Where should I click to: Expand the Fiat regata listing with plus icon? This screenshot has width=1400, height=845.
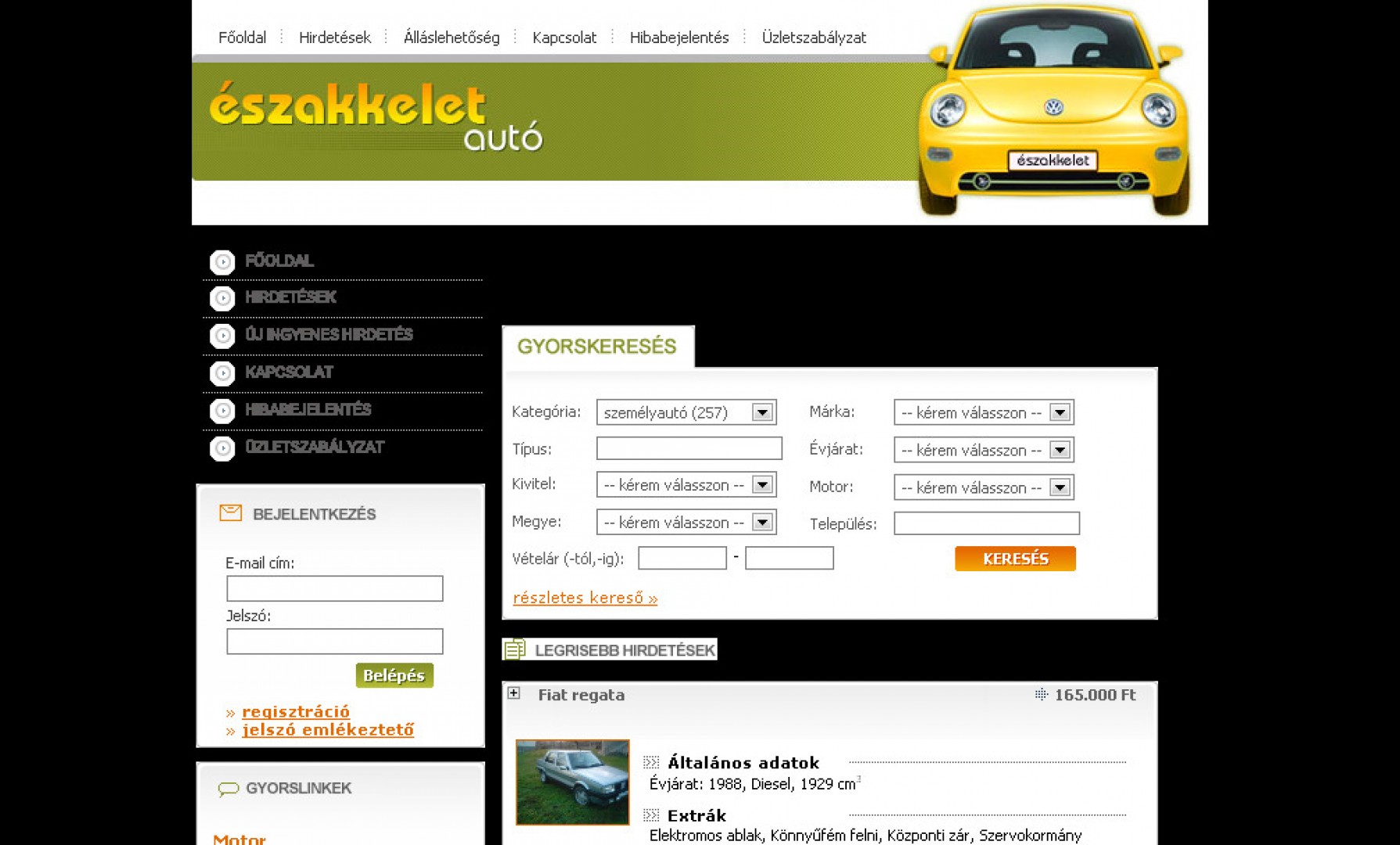[514, 693]
